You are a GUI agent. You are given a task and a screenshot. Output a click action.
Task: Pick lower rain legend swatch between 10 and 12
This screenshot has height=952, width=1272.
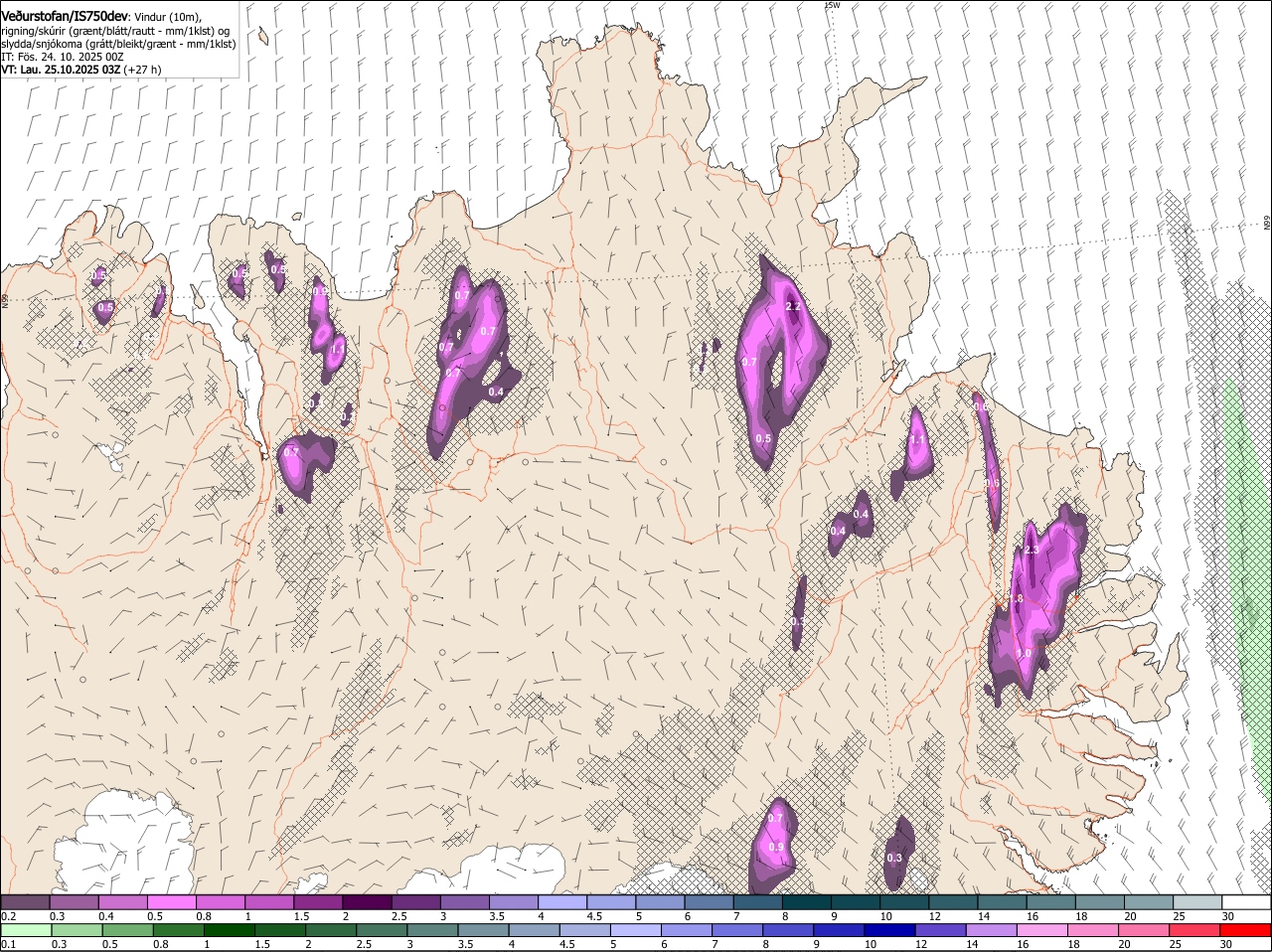click(890, 930)
